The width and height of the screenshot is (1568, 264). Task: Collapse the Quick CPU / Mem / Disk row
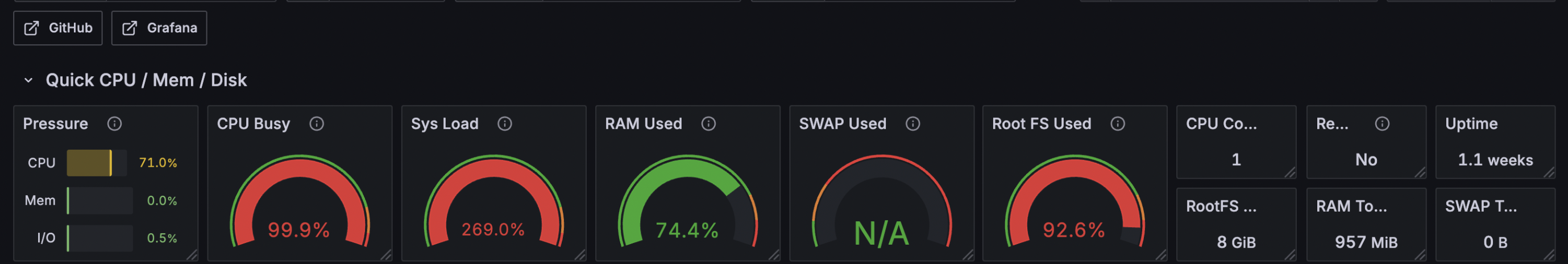pyautogui.click(x=28, y=80)
